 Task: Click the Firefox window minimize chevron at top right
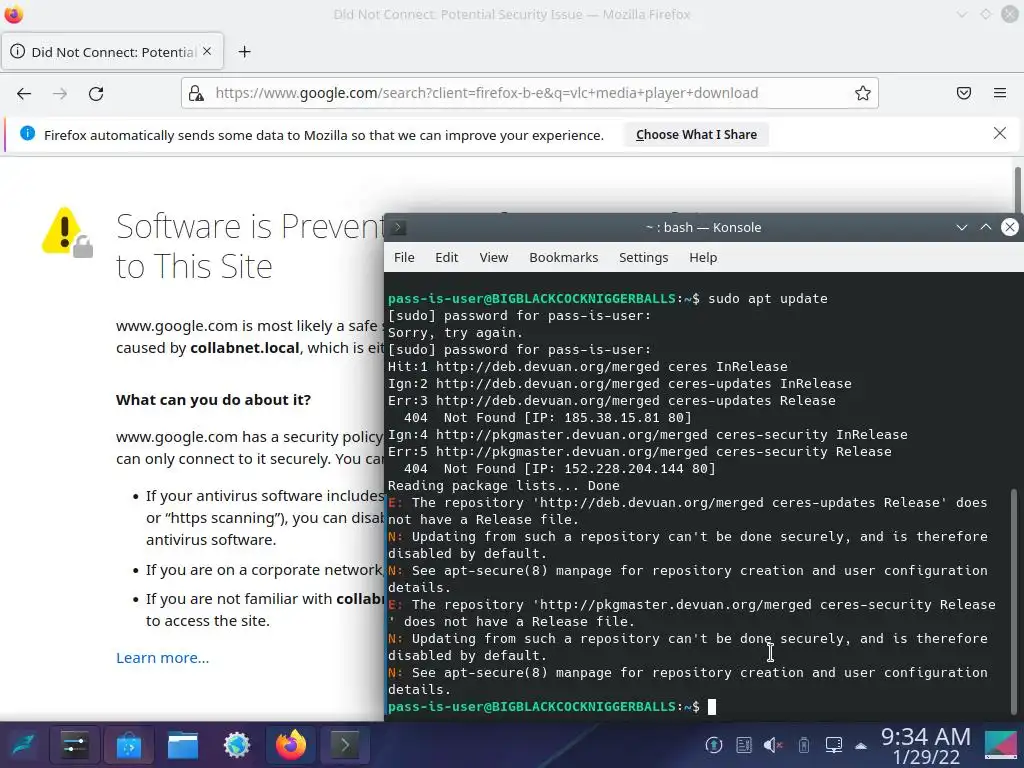click(x=962, y=14)
